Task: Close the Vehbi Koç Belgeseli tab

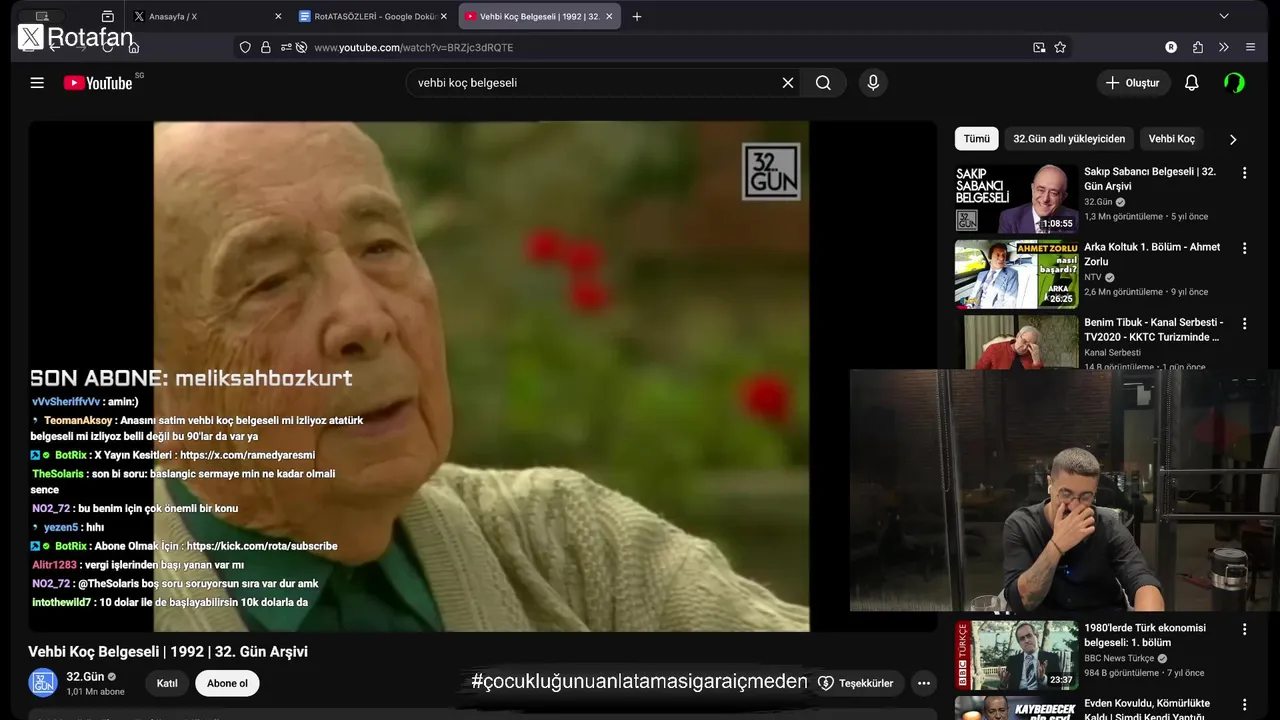Action: coord(609,16)
